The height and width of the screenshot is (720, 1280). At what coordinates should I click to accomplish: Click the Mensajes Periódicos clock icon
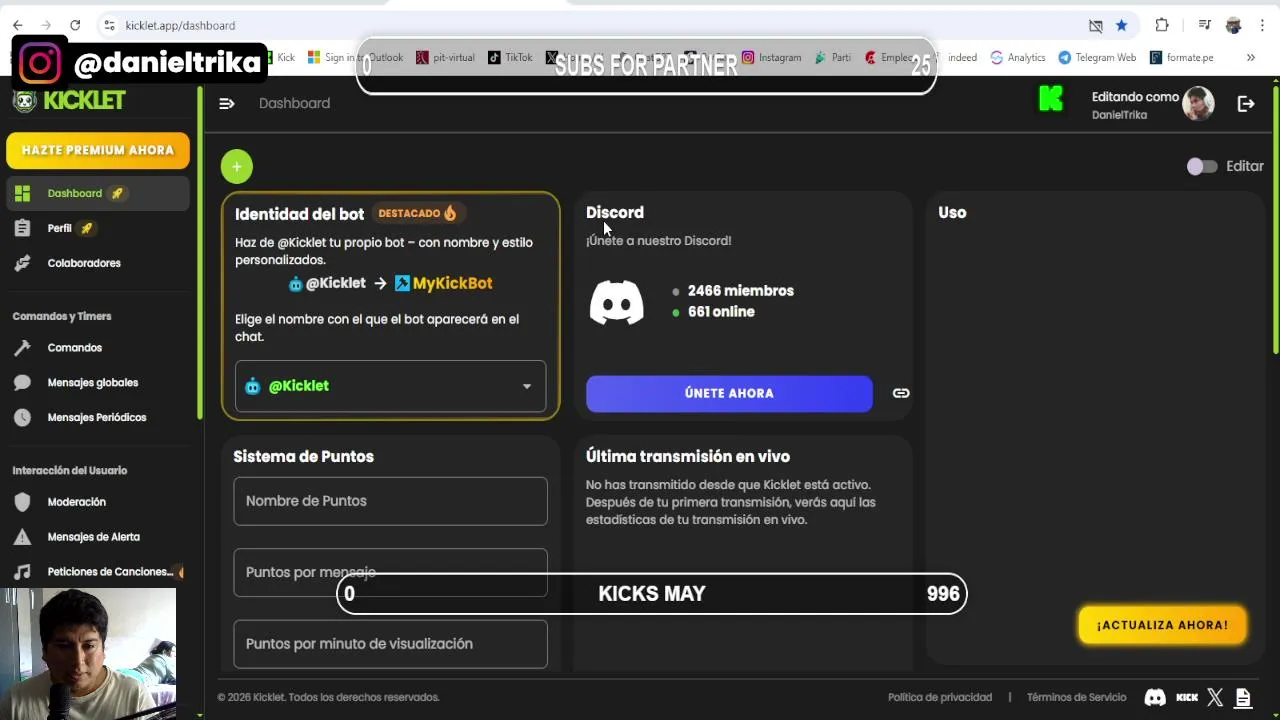click(x=22, y=417)
